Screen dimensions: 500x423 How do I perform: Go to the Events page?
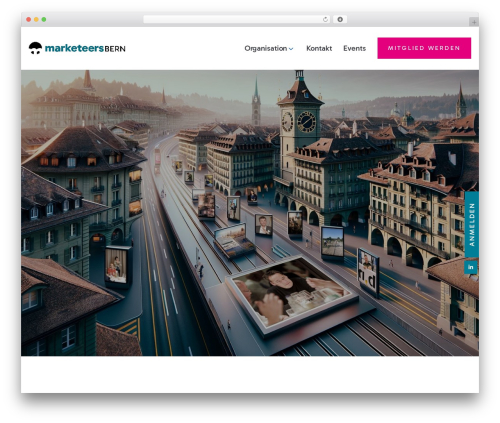(354, 48)
